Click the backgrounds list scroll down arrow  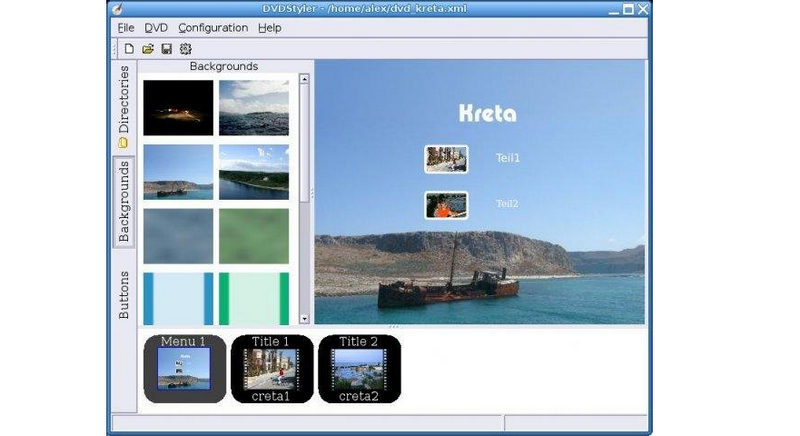(304, 319)
